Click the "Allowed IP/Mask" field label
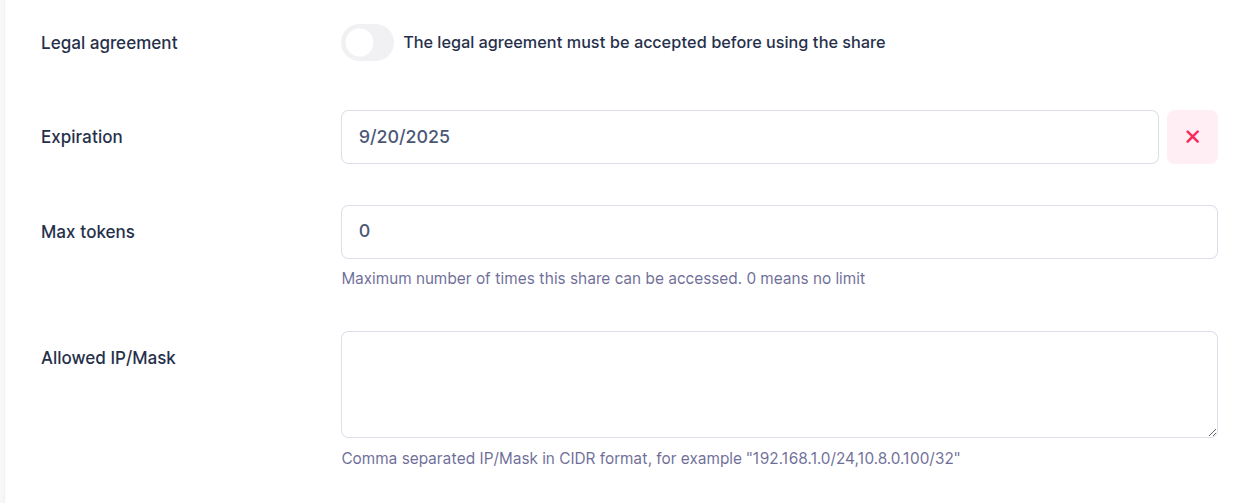 point(108,357)
